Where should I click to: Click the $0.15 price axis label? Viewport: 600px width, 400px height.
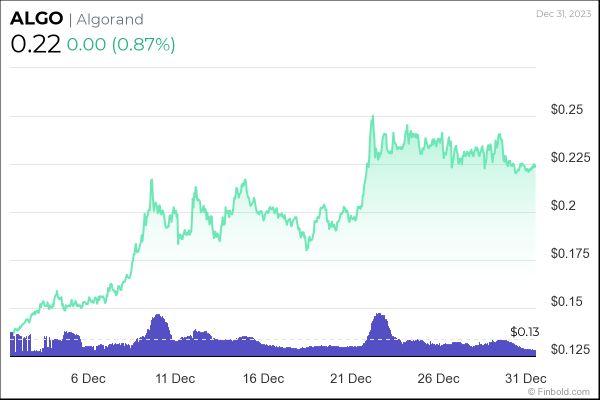point(567,302)
